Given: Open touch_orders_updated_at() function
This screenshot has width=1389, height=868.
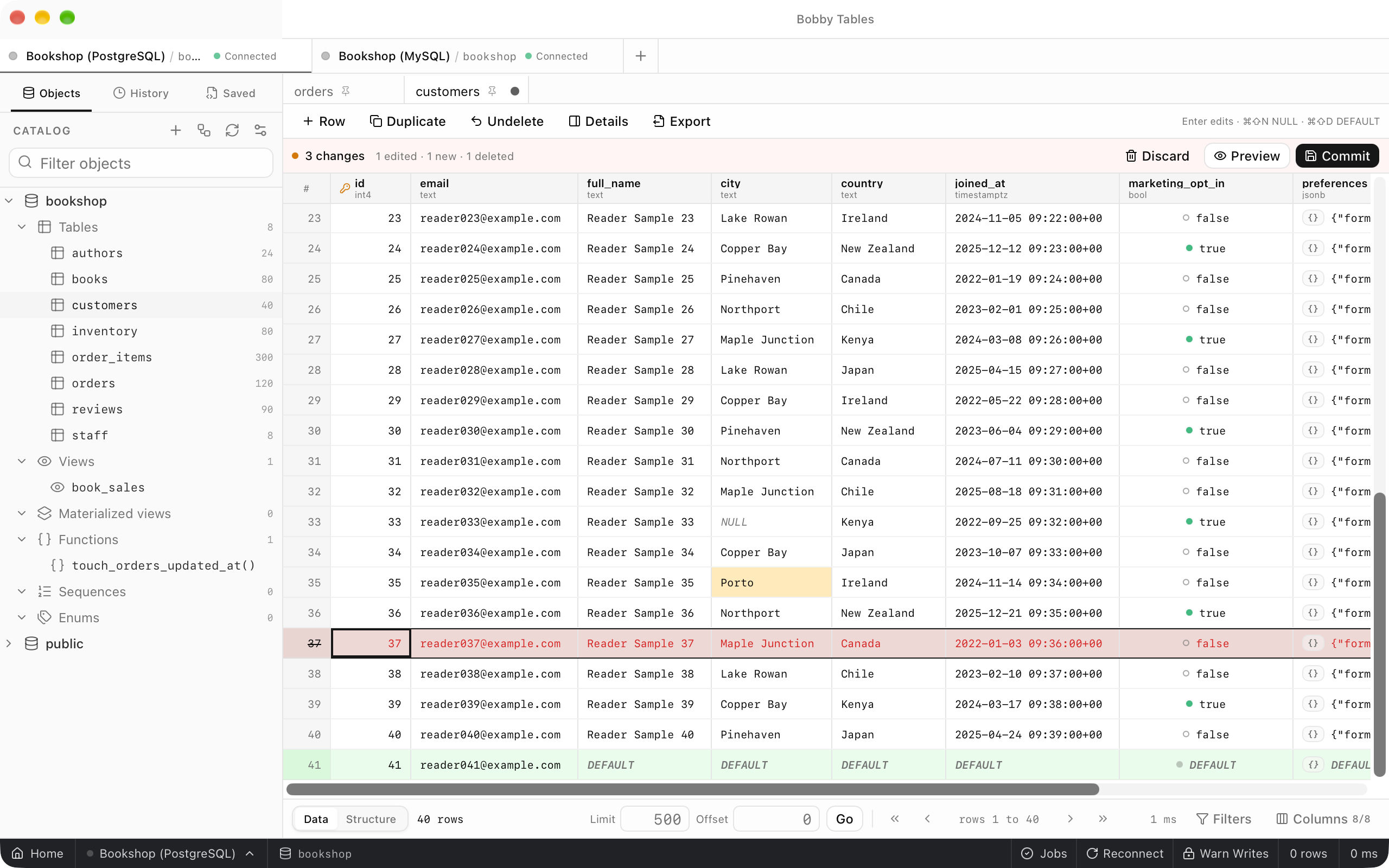Looking at the screenshot, I should tap(141, 565).
